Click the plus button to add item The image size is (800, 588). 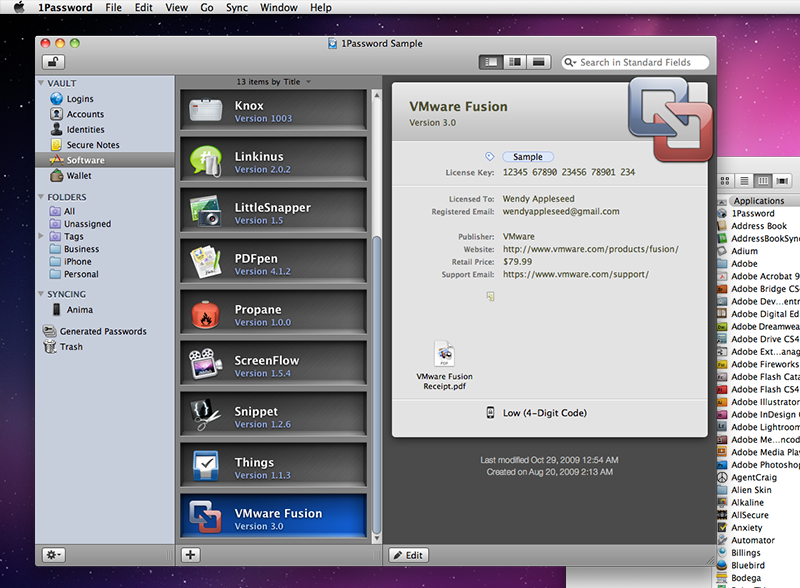point(190,555)
